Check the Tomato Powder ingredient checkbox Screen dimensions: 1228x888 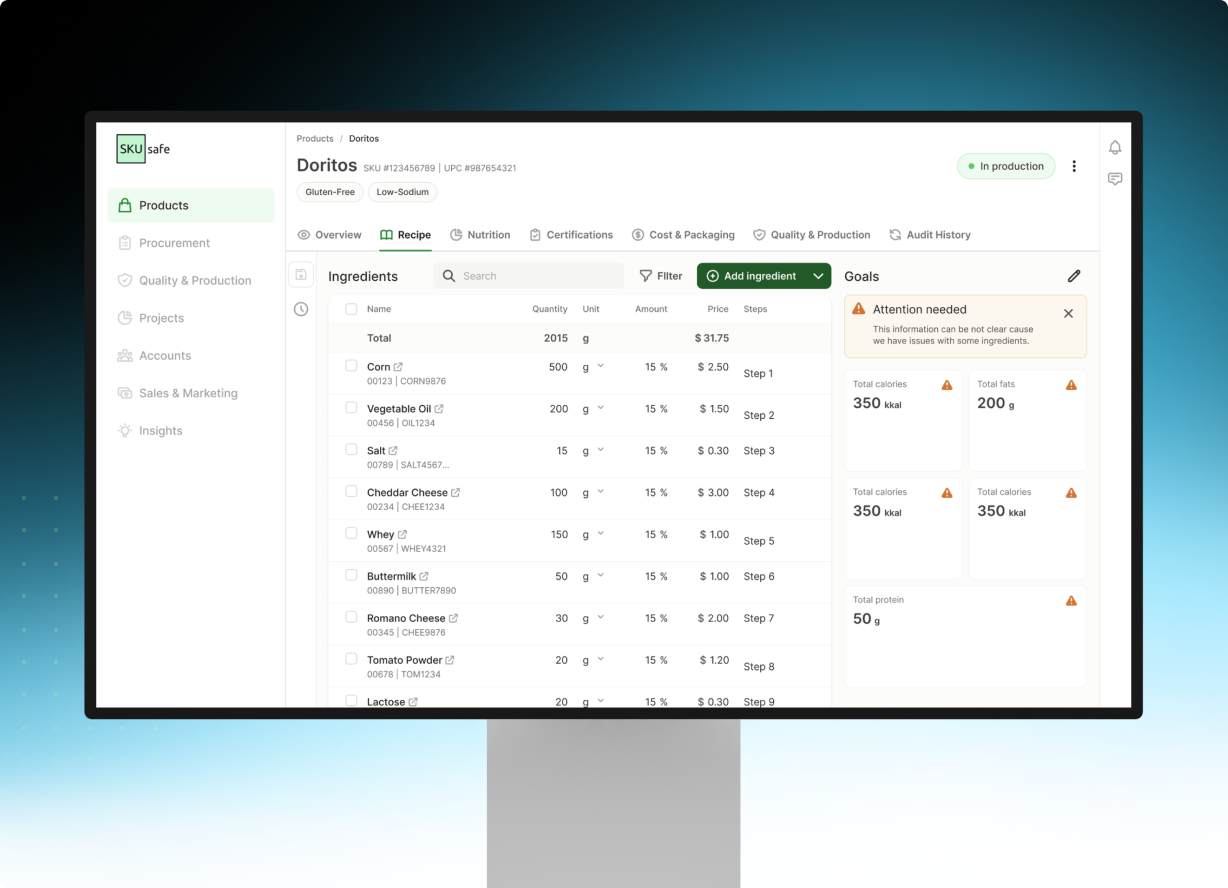(351, 659)
